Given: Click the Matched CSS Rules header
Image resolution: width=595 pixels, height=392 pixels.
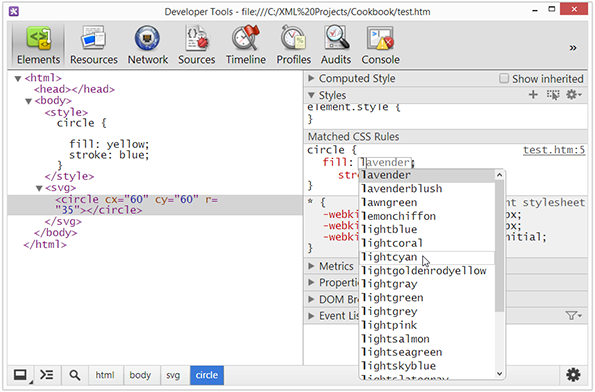Looking at the screenshot, I should (x=445, y=137).
